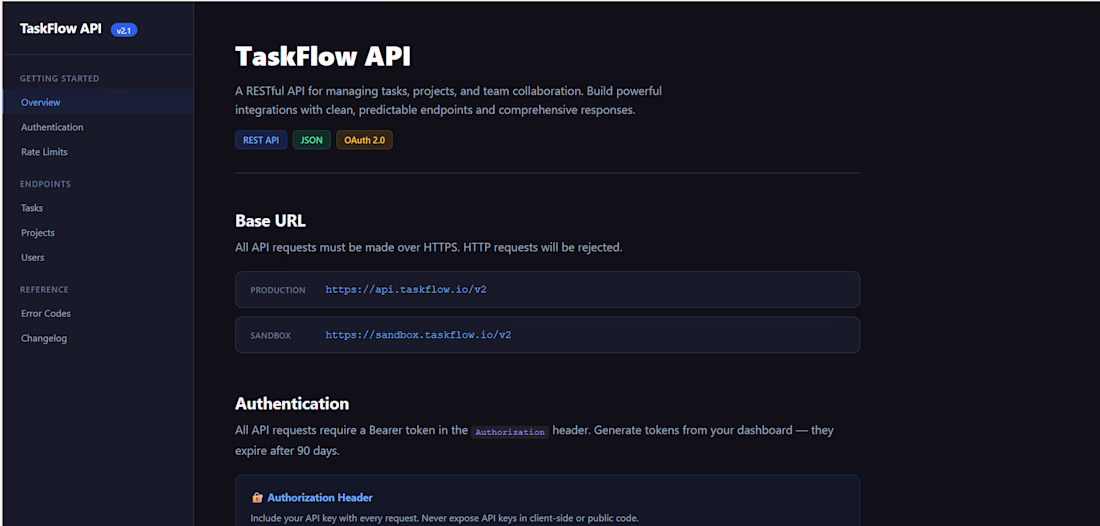Click the Authentication section heading

[x=292, y=404]
